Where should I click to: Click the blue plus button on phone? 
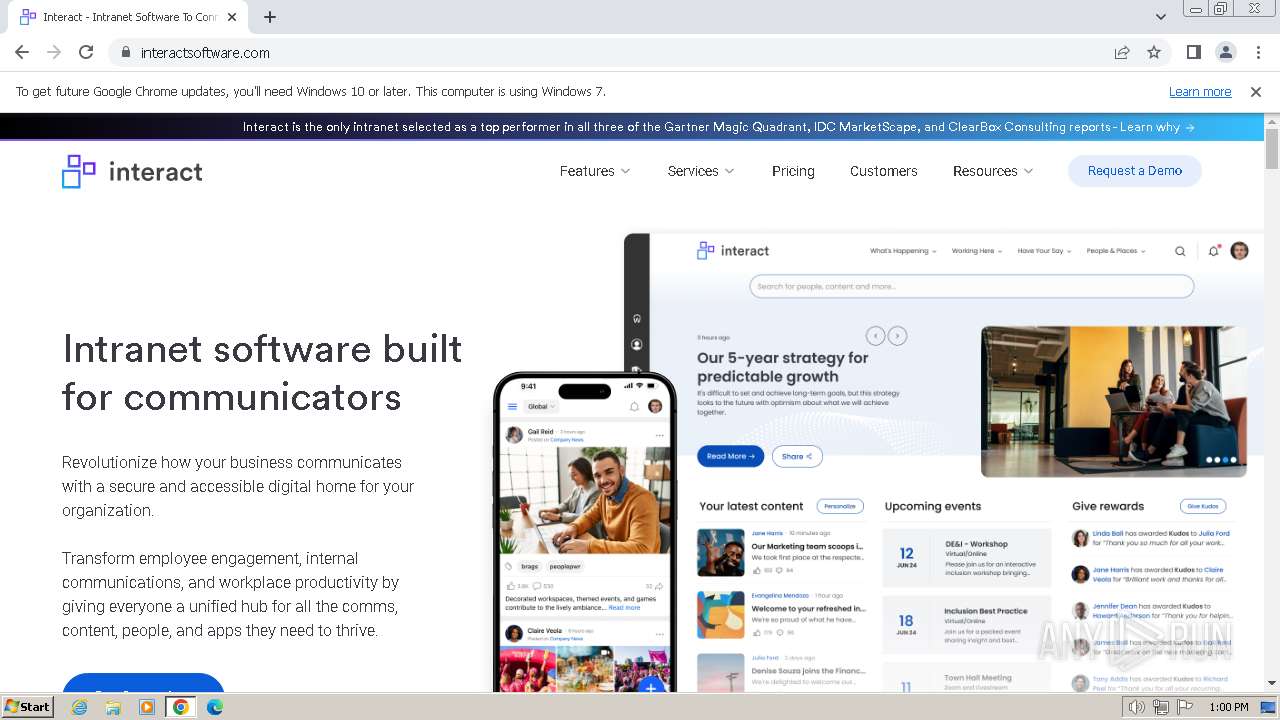[651, 687]
